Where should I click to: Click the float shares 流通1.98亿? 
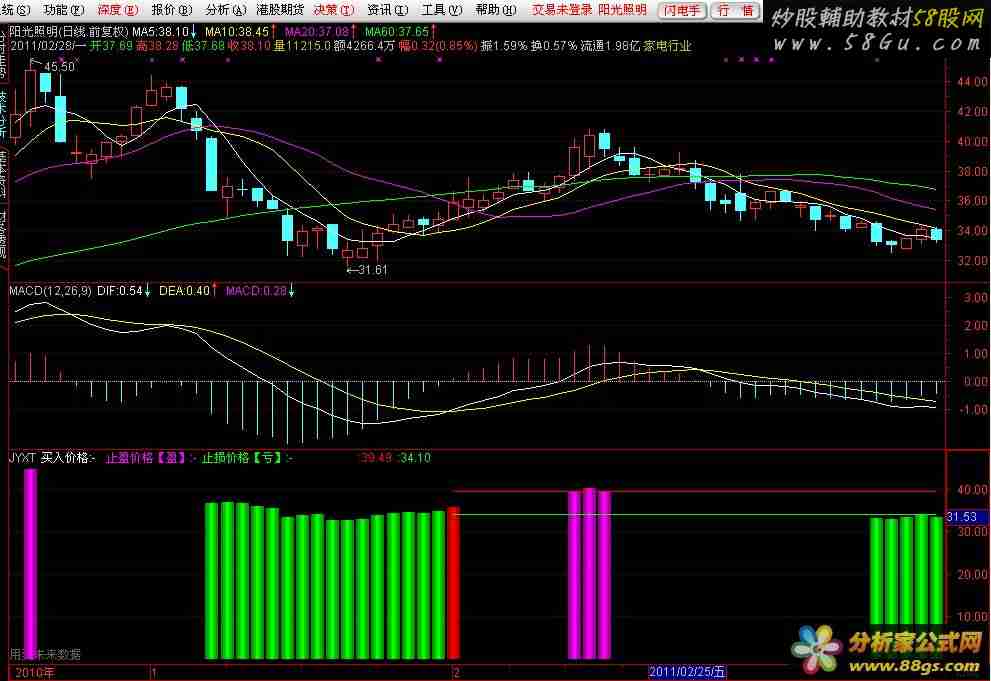pos(611,46)
